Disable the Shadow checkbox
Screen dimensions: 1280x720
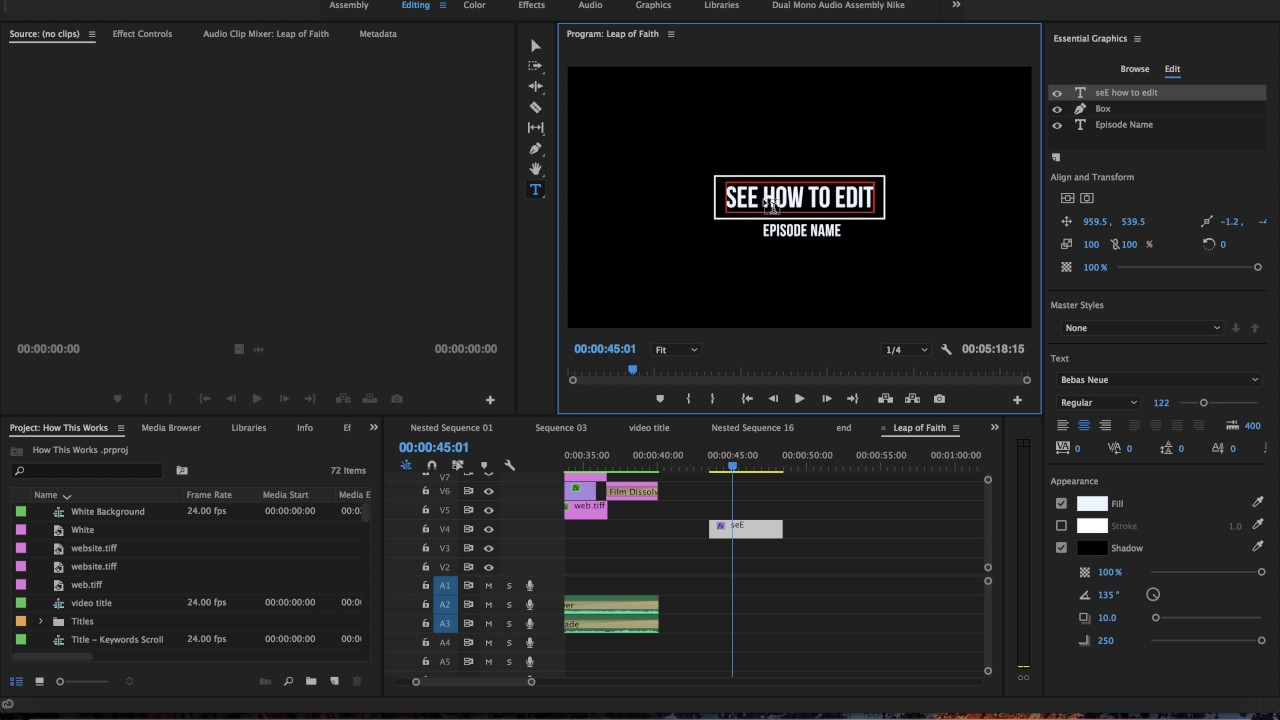coord(1061,548)
